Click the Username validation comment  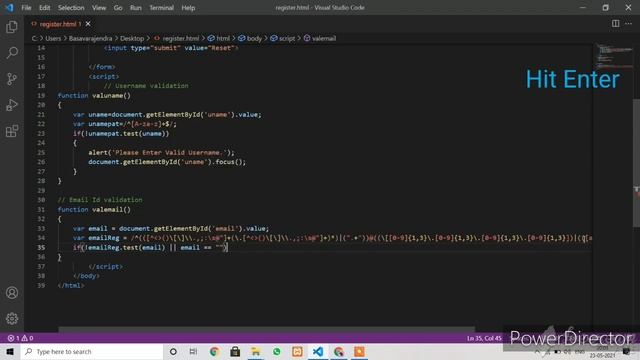146,86
